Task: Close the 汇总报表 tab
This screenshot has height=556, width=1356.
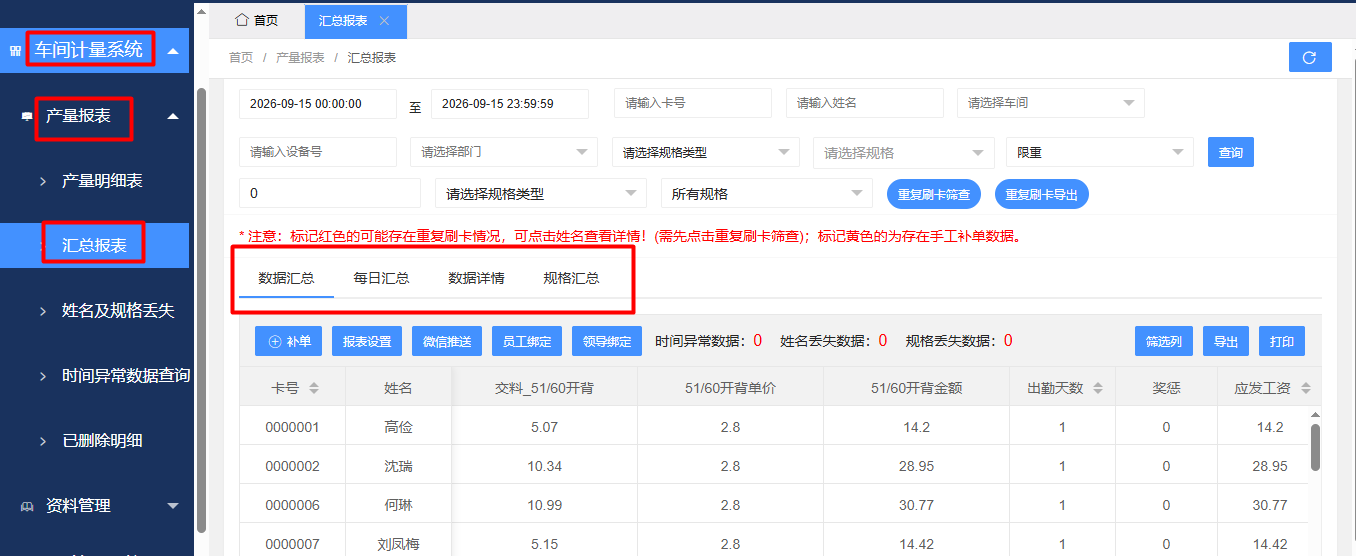Action: coord(385,21)
